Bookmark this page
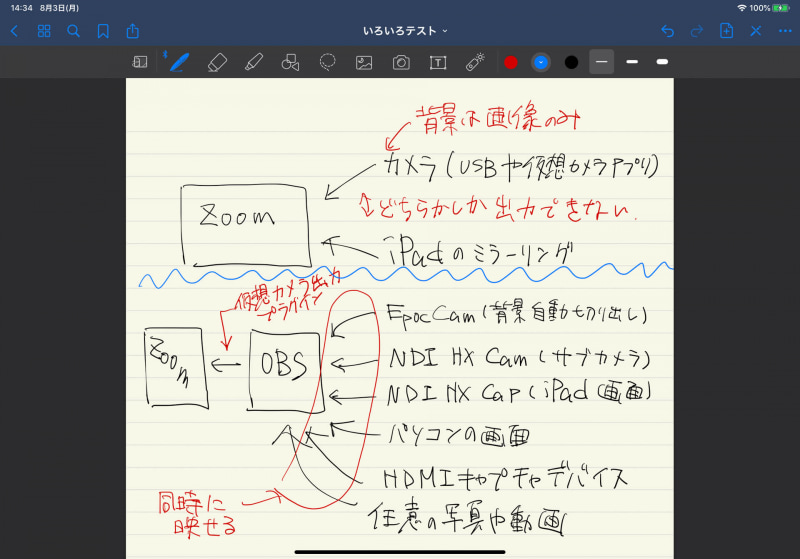This screenshot has width=800, height=559. pyautogui.click(x=103, y=31)
